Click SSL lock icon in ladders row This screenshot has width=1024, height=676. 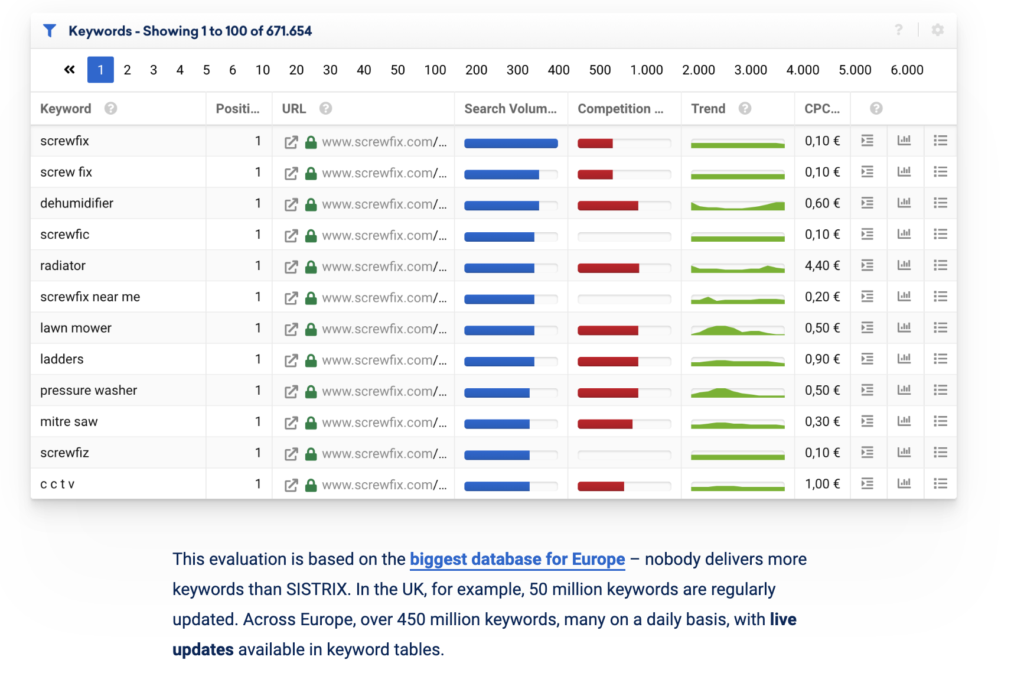[311, 360]
